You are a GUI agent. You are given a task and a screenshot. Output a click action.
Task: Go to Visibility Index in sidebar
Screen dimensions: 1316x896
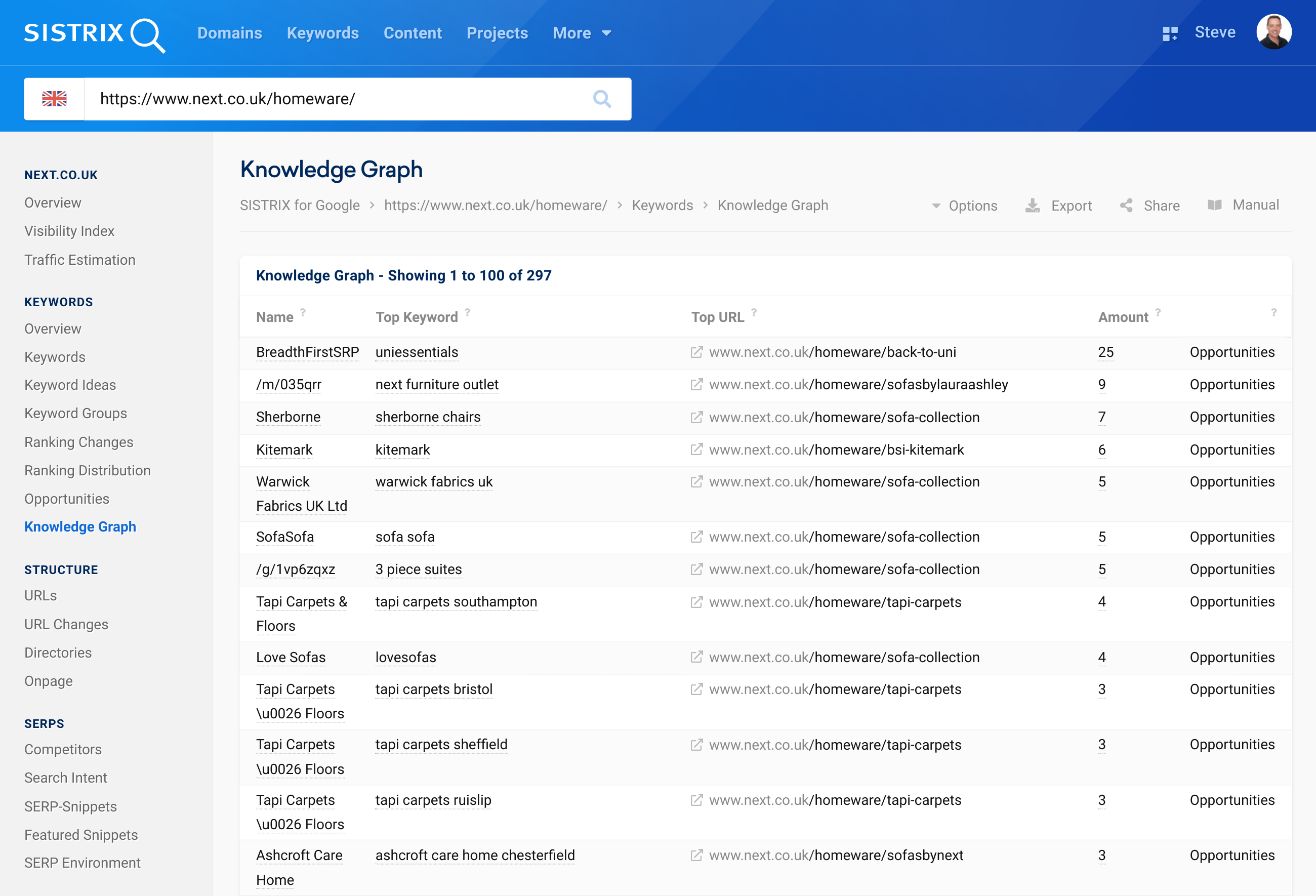pos(69,231)
